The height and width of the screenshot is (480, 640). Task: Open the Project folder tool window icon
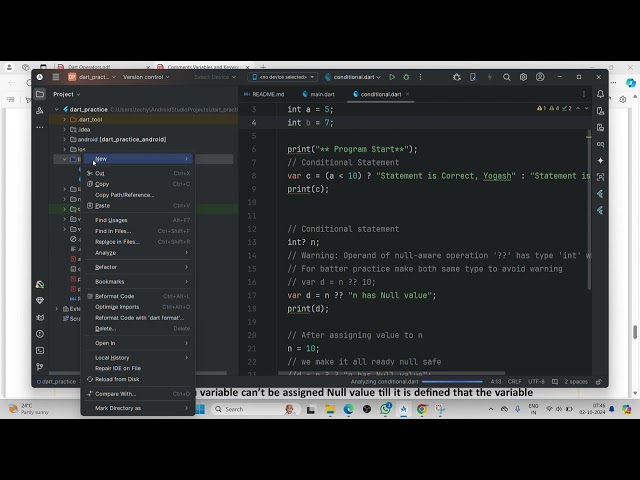[x=40, y=94]
